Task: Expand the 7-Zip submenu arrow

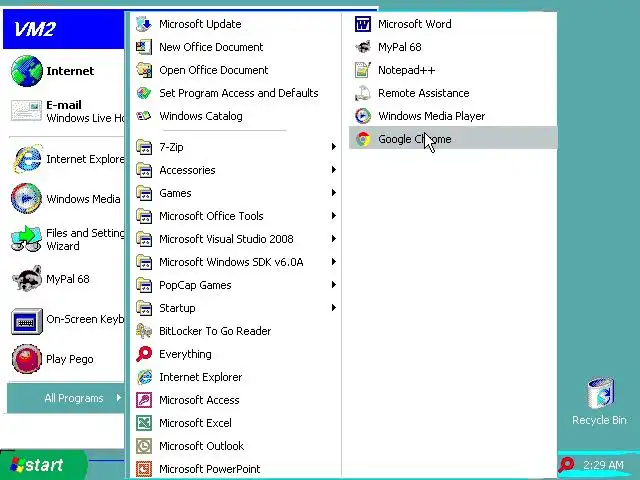Action: [x=333, y=147]
